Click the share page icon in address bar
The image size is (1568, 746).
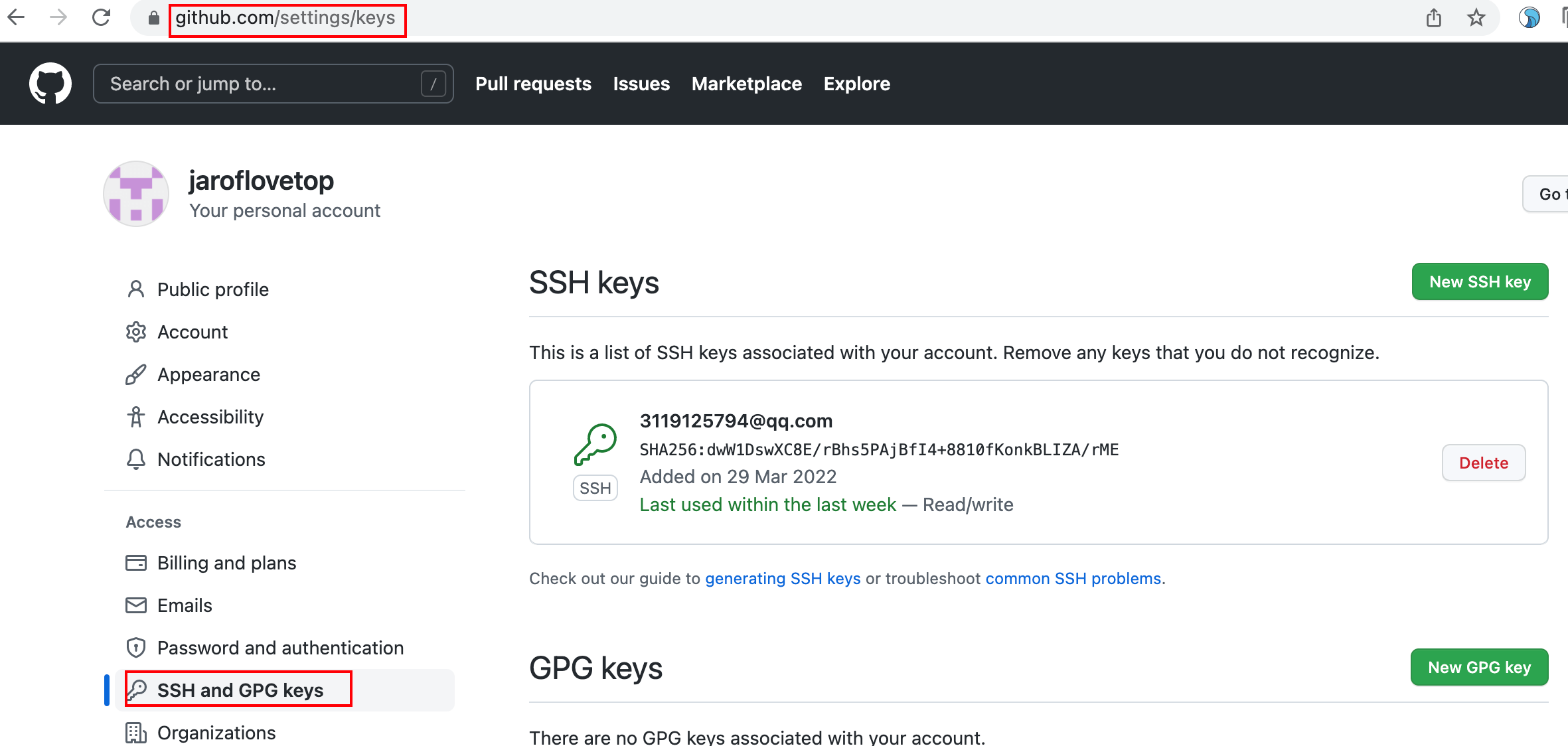click(1434, 17)
